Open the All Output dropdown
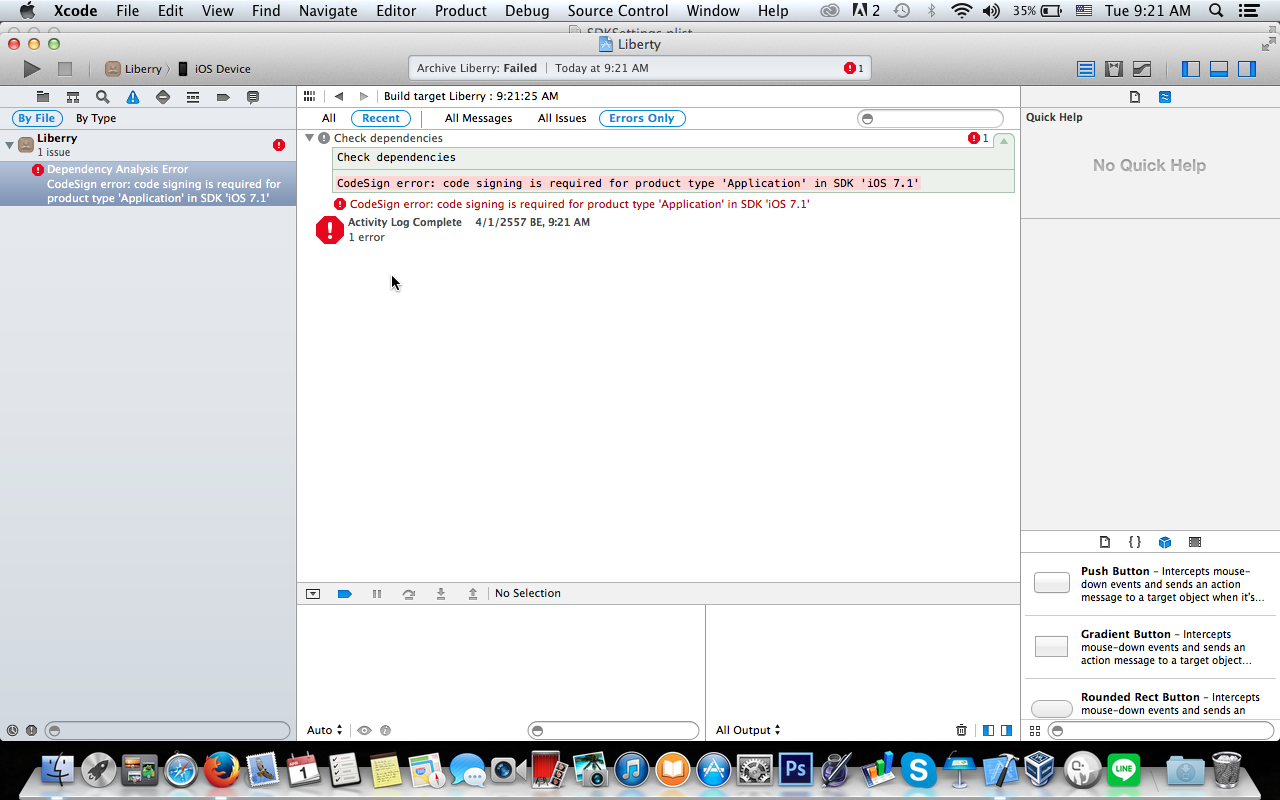1280x800 pixels. 748,730
